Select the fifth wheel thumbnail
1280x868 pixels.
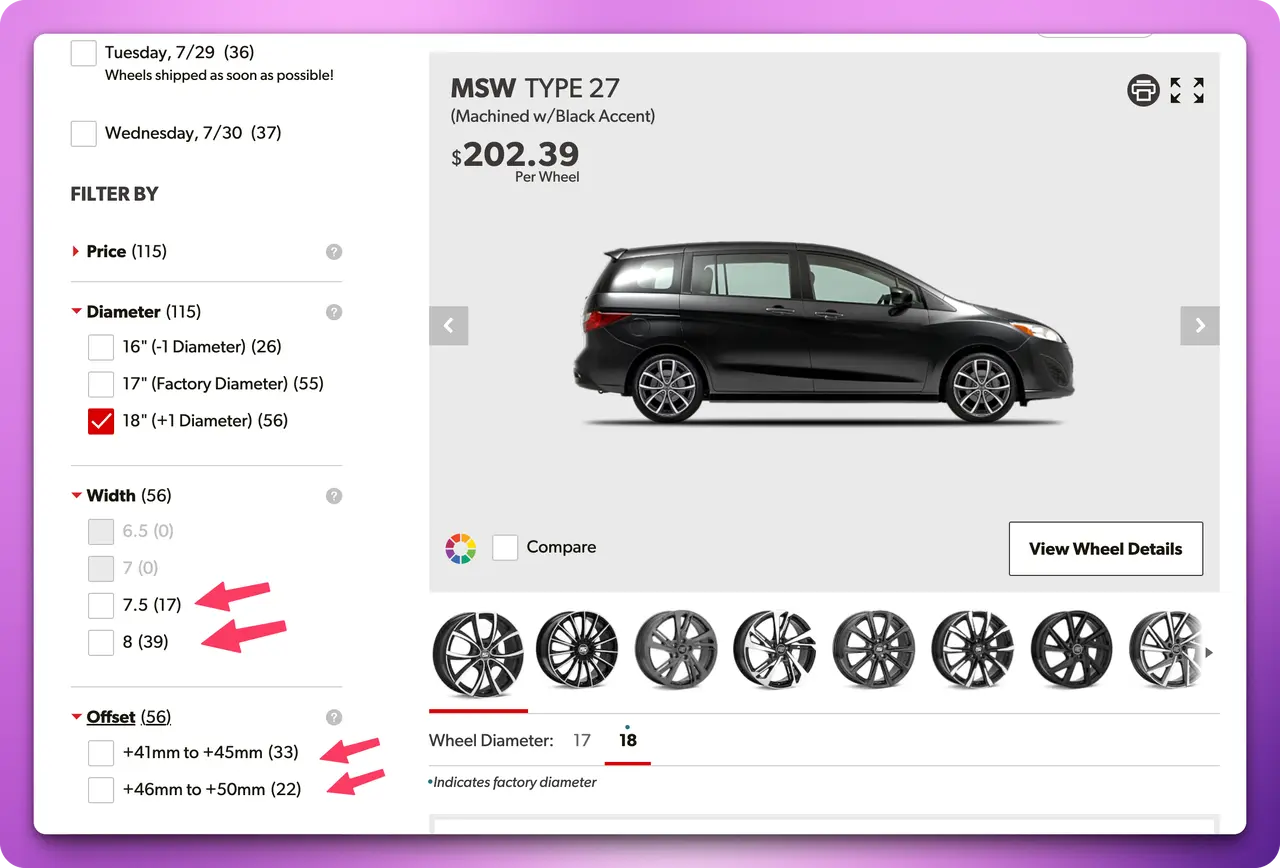click(874, 650)
